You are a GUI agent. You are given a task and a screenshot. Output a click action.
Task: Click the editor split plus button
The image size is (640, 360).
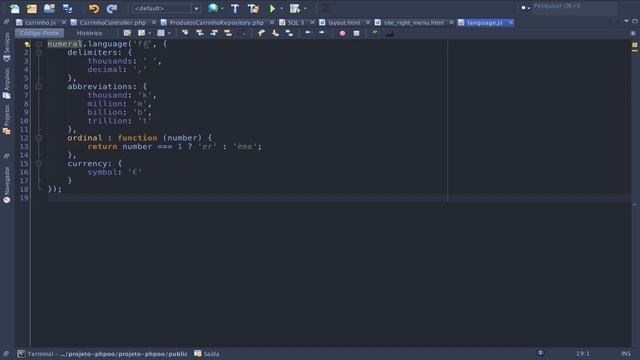(x=633, y=33)
